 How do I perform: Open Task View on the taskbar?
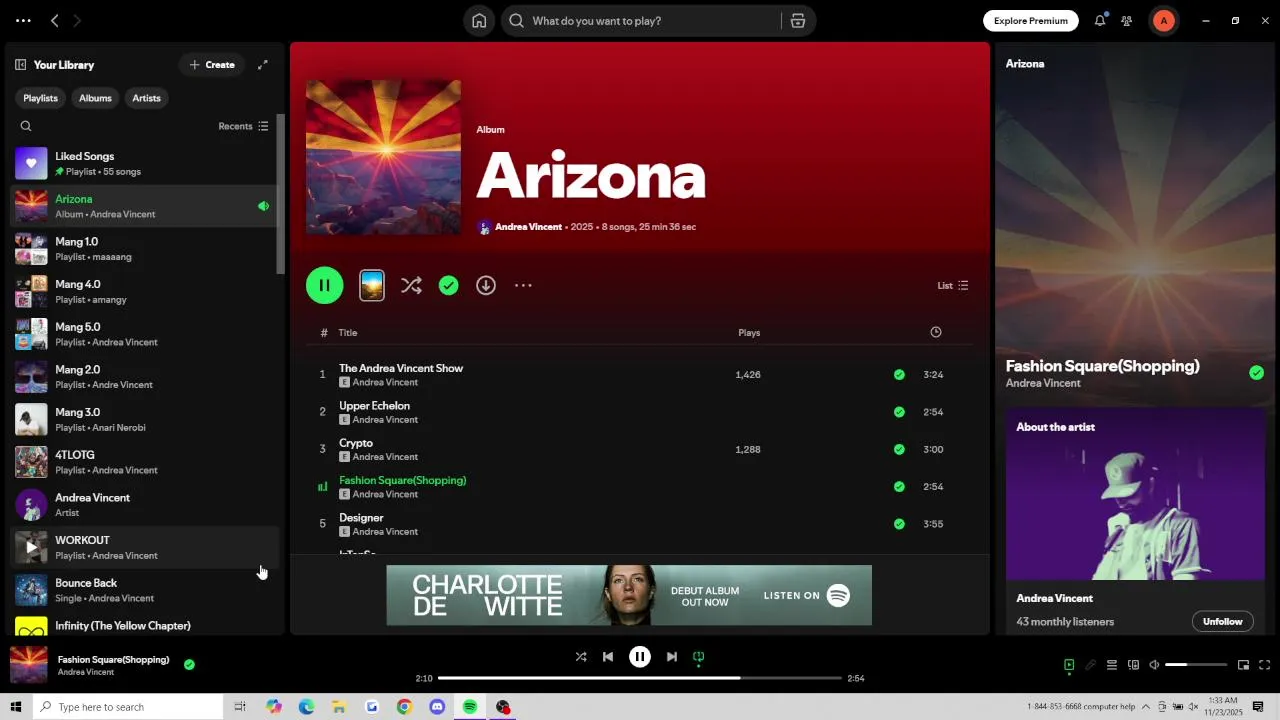pos(240,707)
